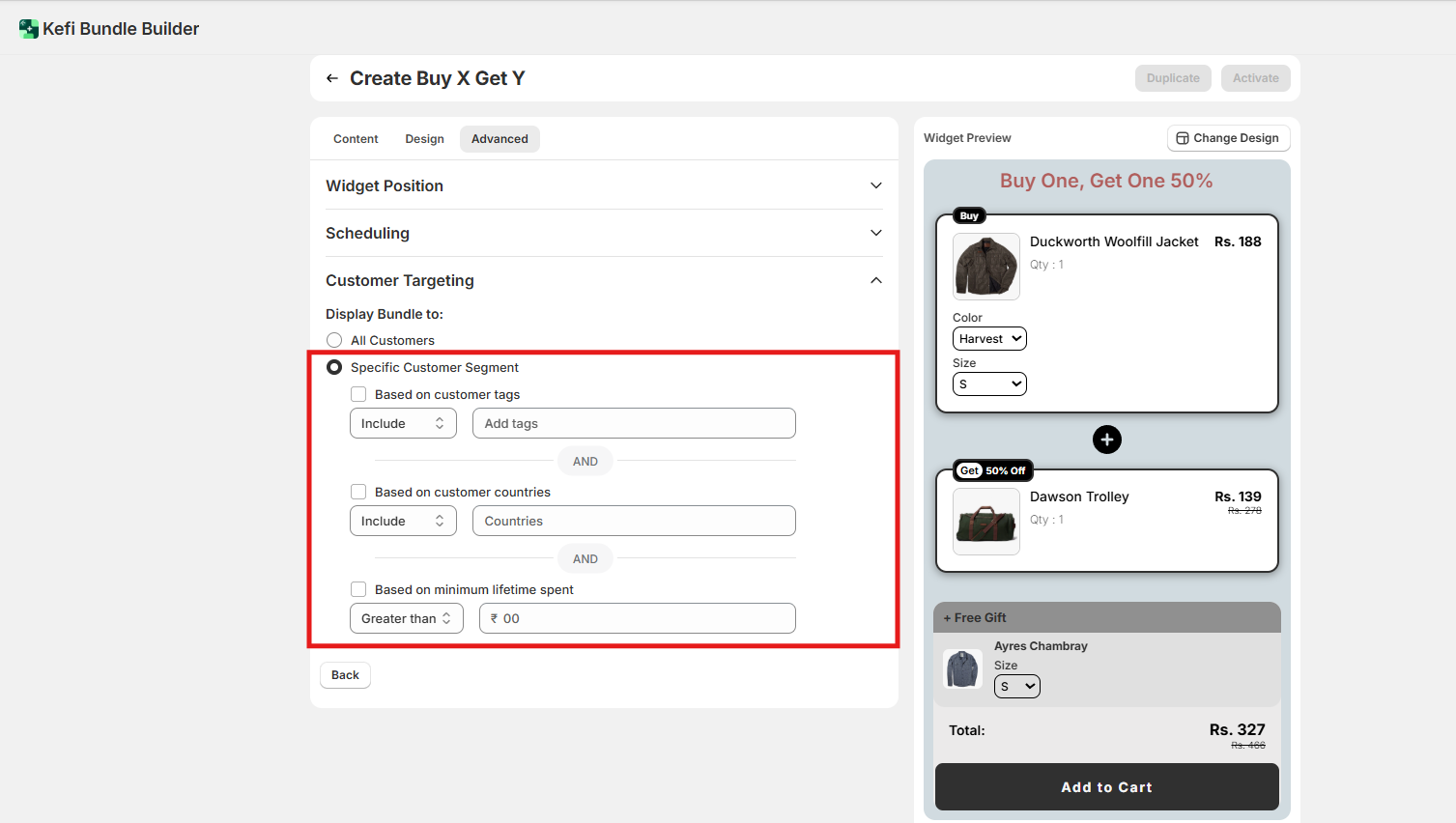This screenshot has width=1456, height=823.
Task: Open the Harvest color dropdown
Action: [989, 339]
